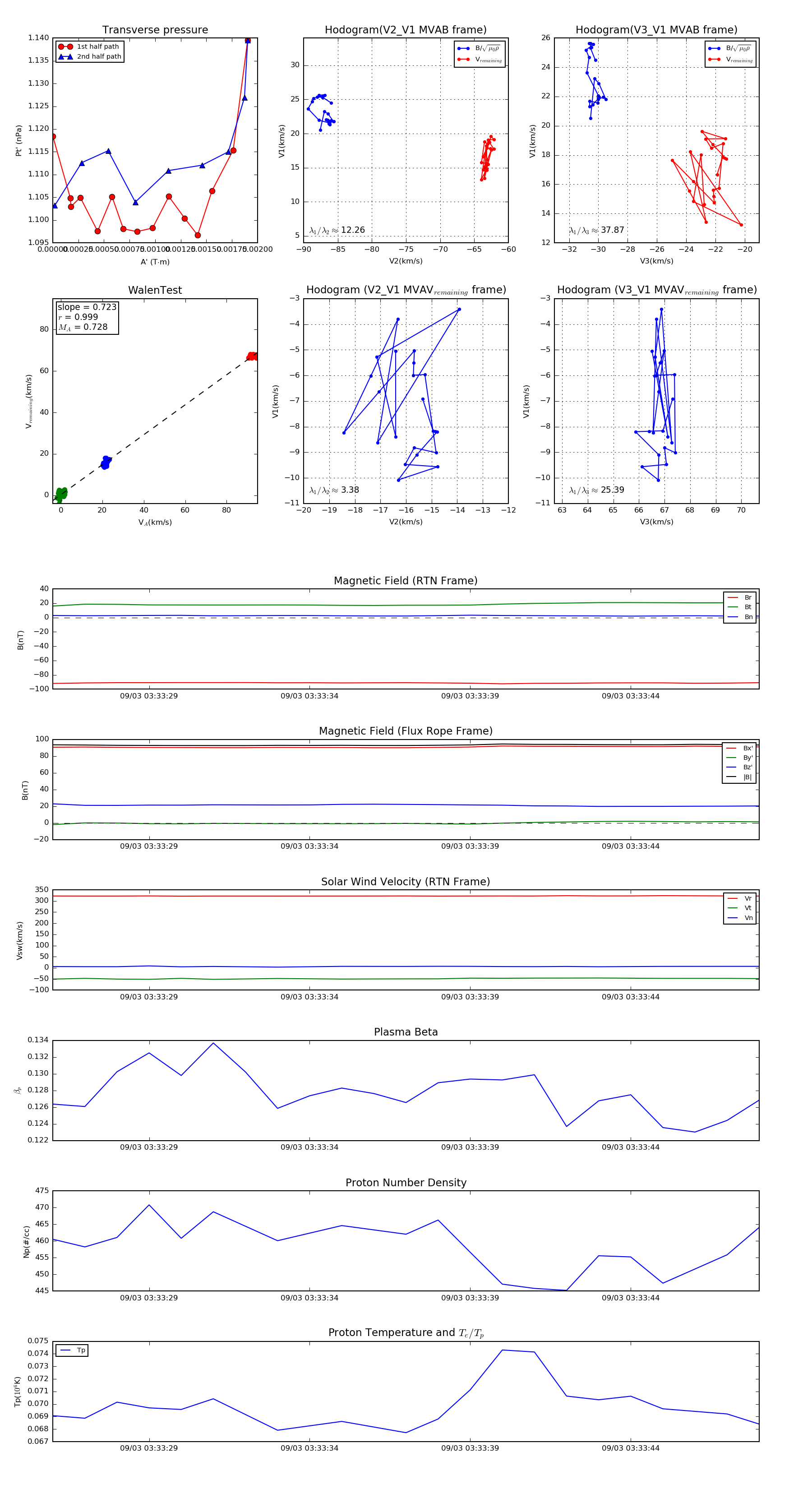Click the 'Hodogram(V3_V1 MVAB frame)' title

(x=656, y=30)
